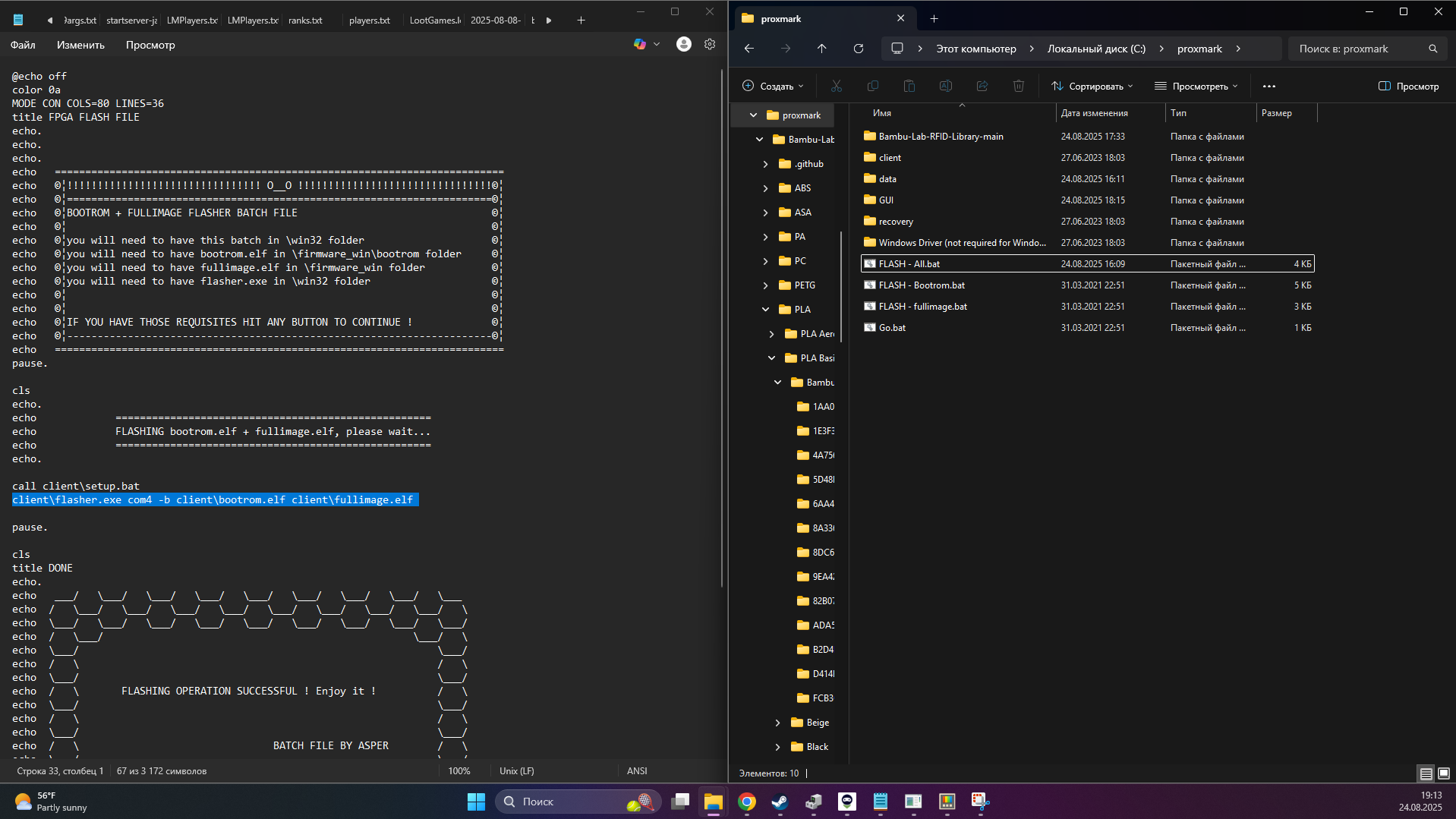The width and height of the screenshot is (1456, 819).
Task: Expand the PETG folder in tree
Action: (x=766, y=285)
